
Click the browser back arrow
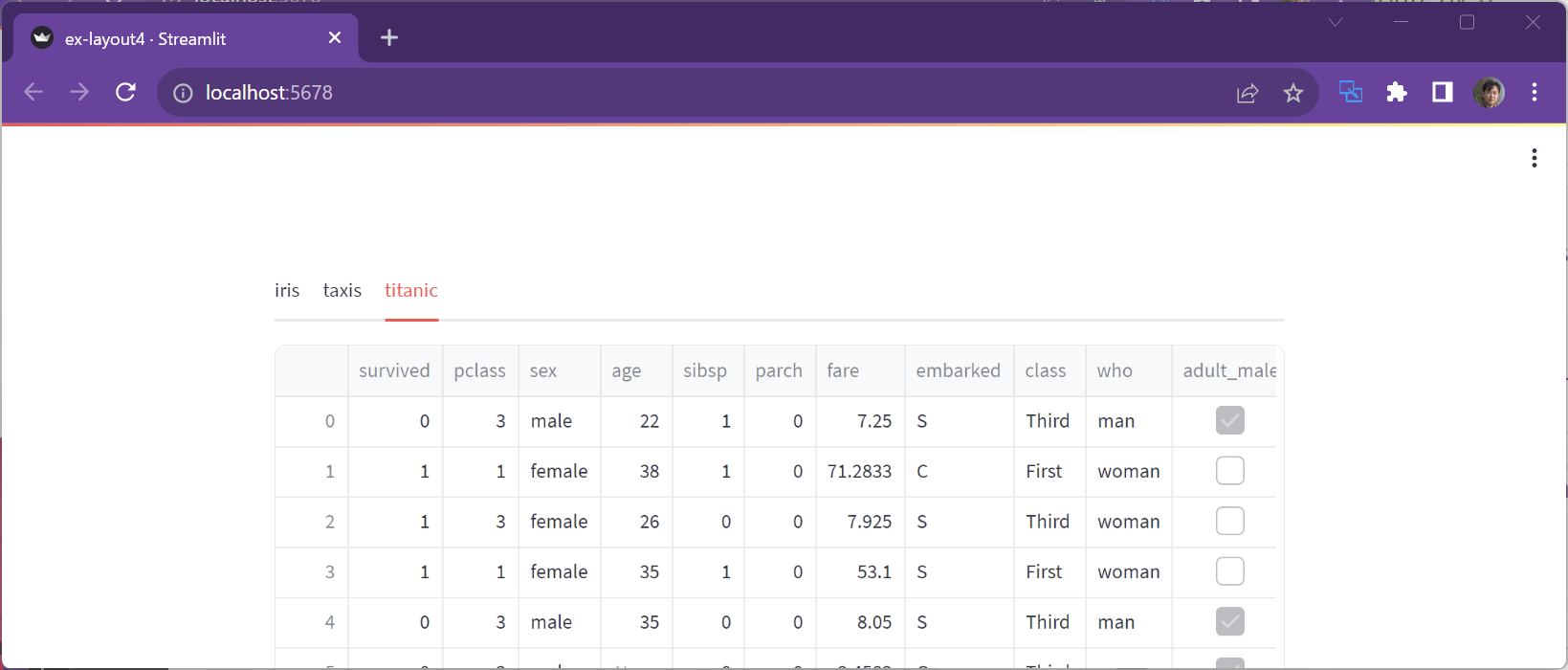(x=33, y=92)
